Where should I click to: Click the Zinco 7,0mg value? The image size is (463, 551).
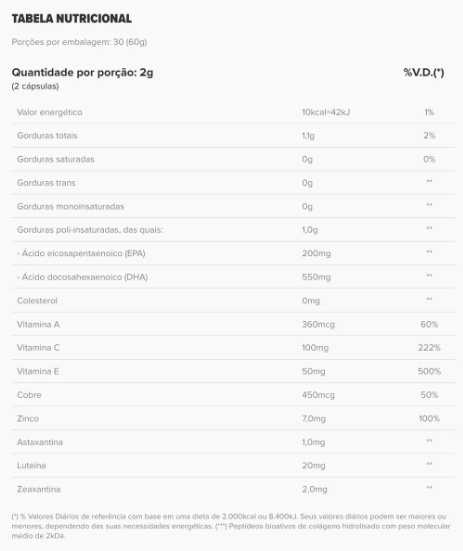pos(314,419)
